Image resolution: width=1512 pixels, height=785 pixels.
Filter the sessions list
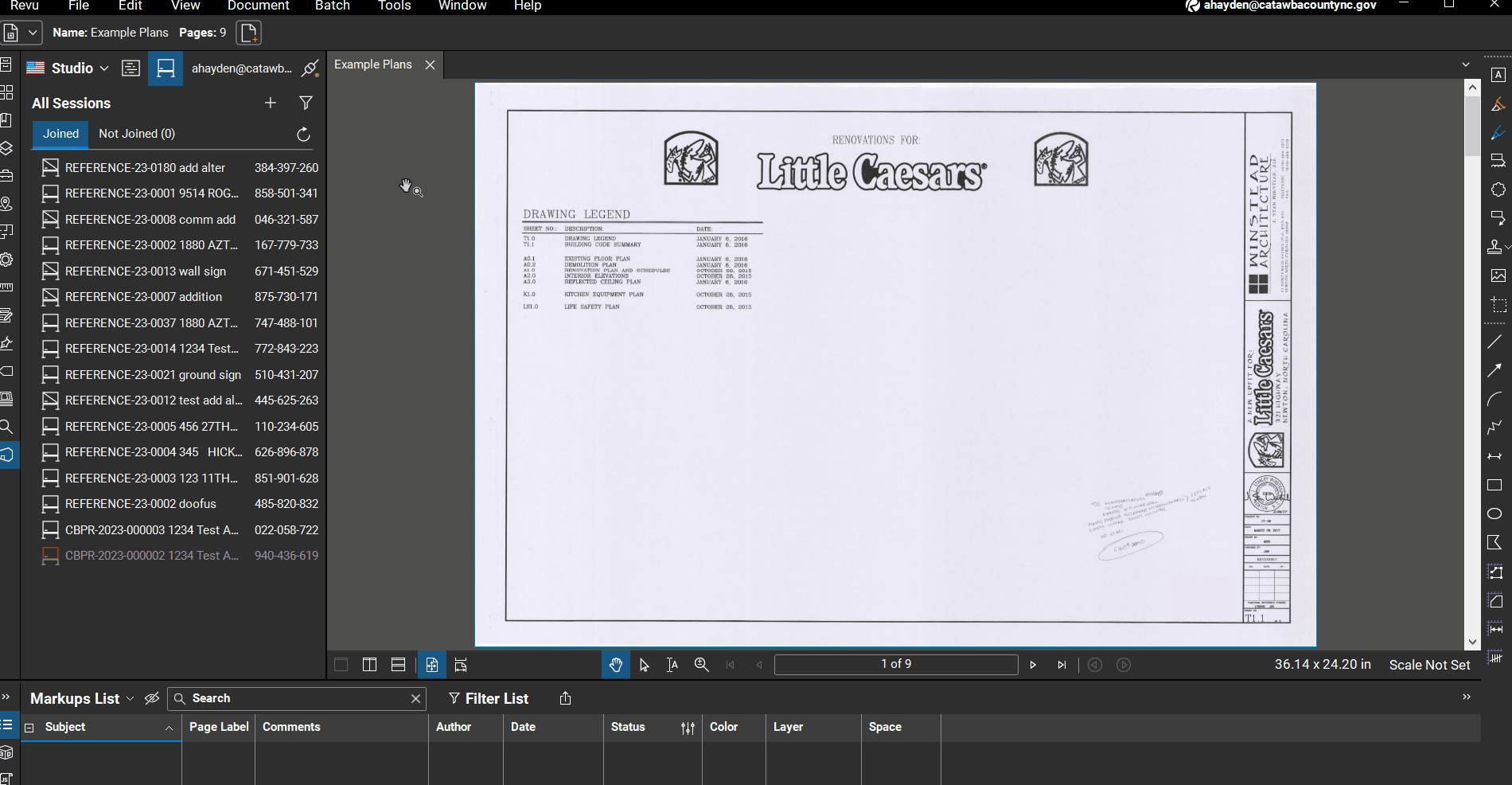coord(306,103)
